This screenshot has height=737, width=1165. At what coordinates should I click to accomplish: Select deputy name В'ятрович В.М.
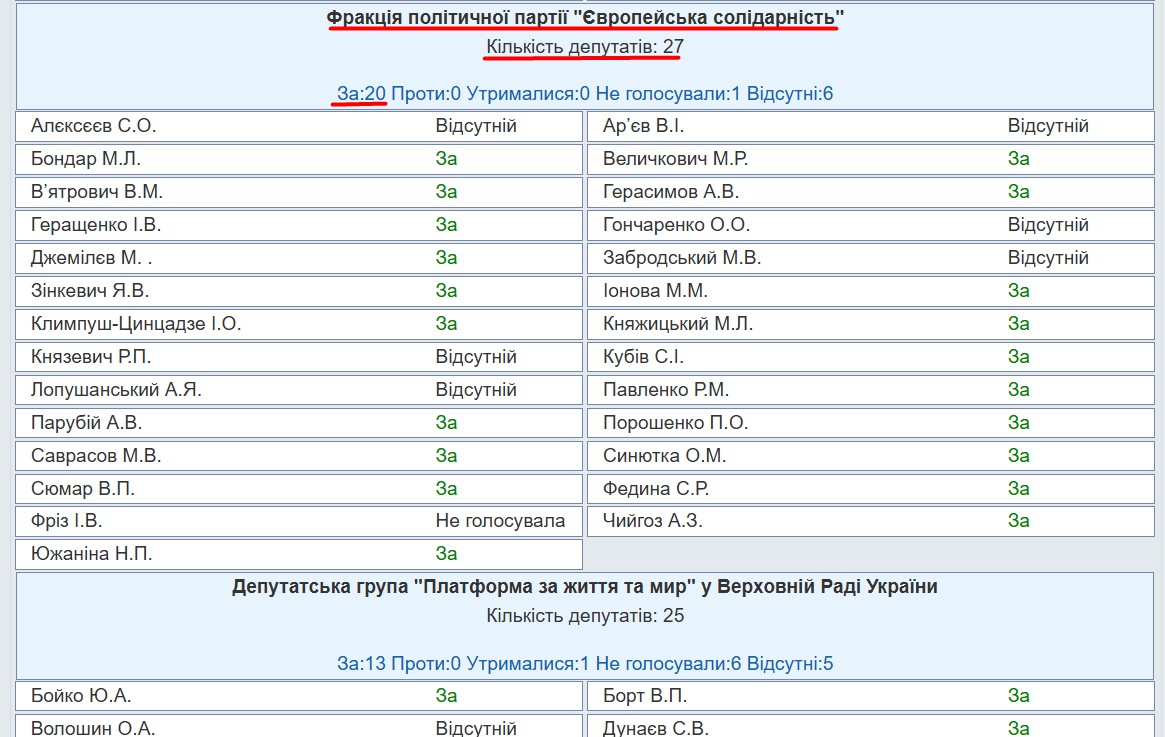(97, 192)
